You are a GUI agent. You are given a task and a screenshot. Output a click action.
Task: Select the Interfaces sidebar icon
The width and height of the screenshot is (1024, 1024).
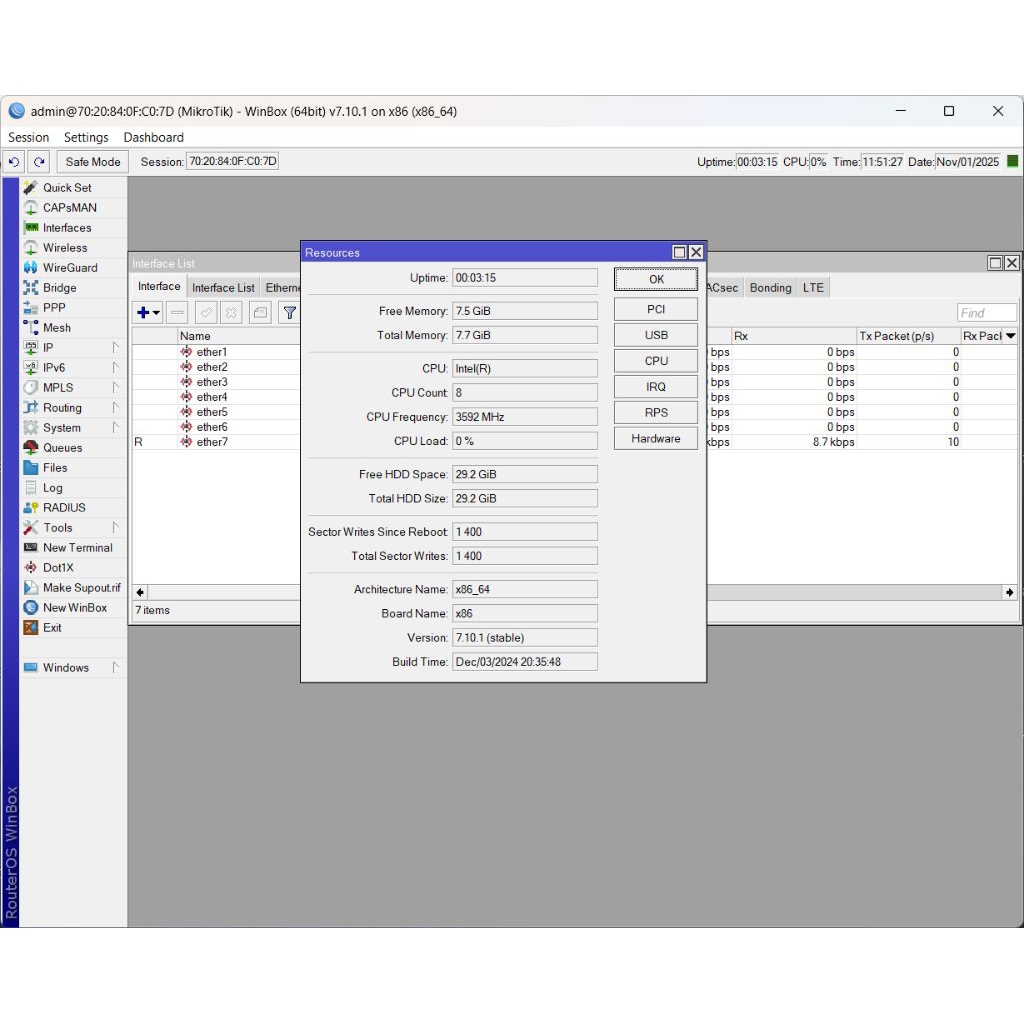pos(33,227)
